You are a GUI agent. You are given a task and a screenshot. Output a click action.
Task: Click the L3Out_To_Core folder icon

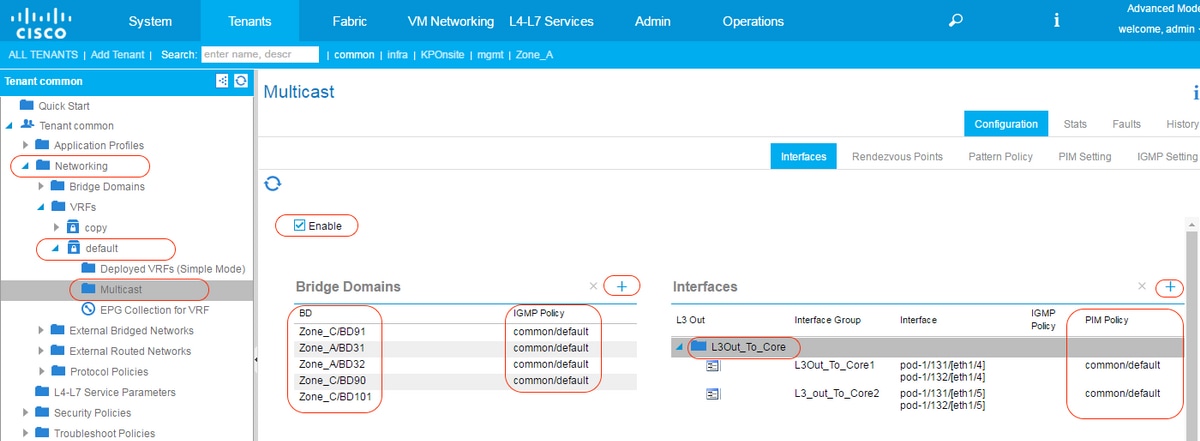(x=699, y=347)
